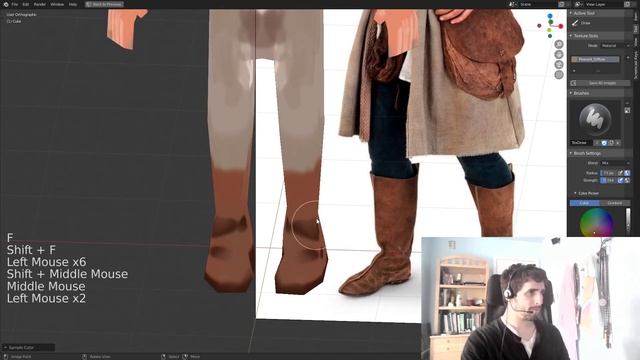The width and height of the screenshot is (640, 360).
Task: Toggle perspective/orthographic grid gizmo button
Action: pyautogui.click(x=559, y=75)
